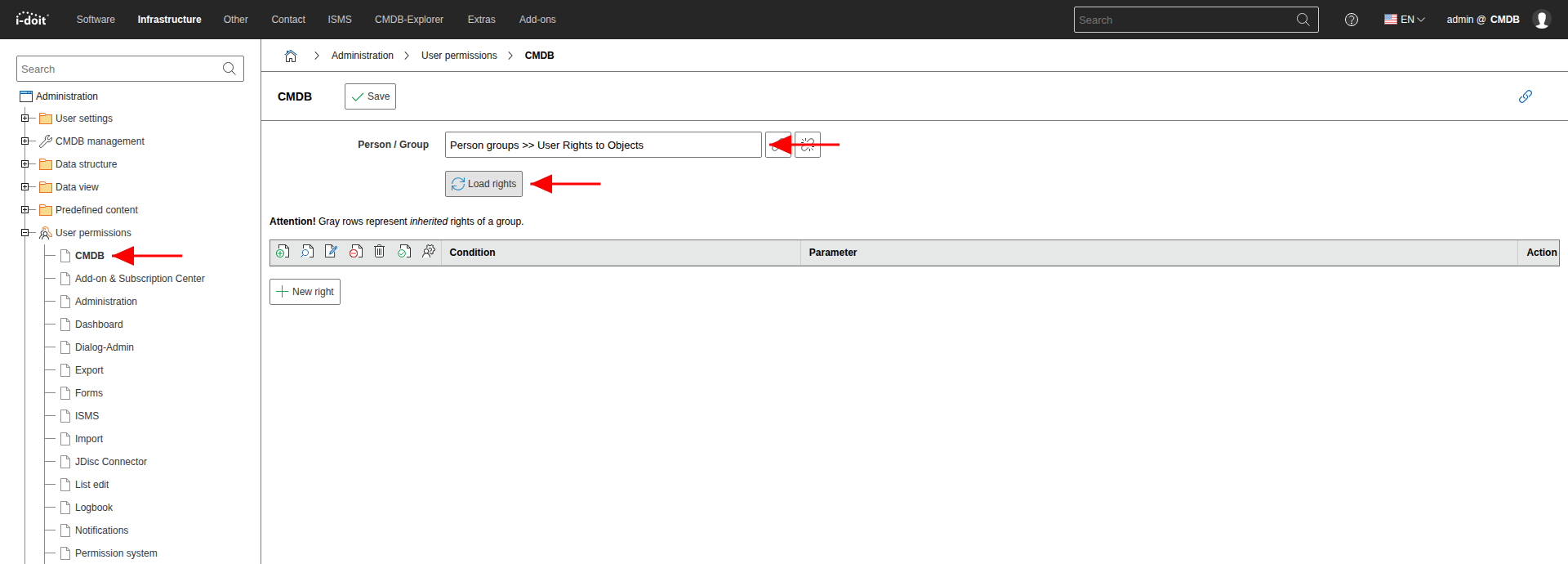Open the Contact menu
The width and height of the screenshot is (1568, 564).
click(x=288, y=20)
